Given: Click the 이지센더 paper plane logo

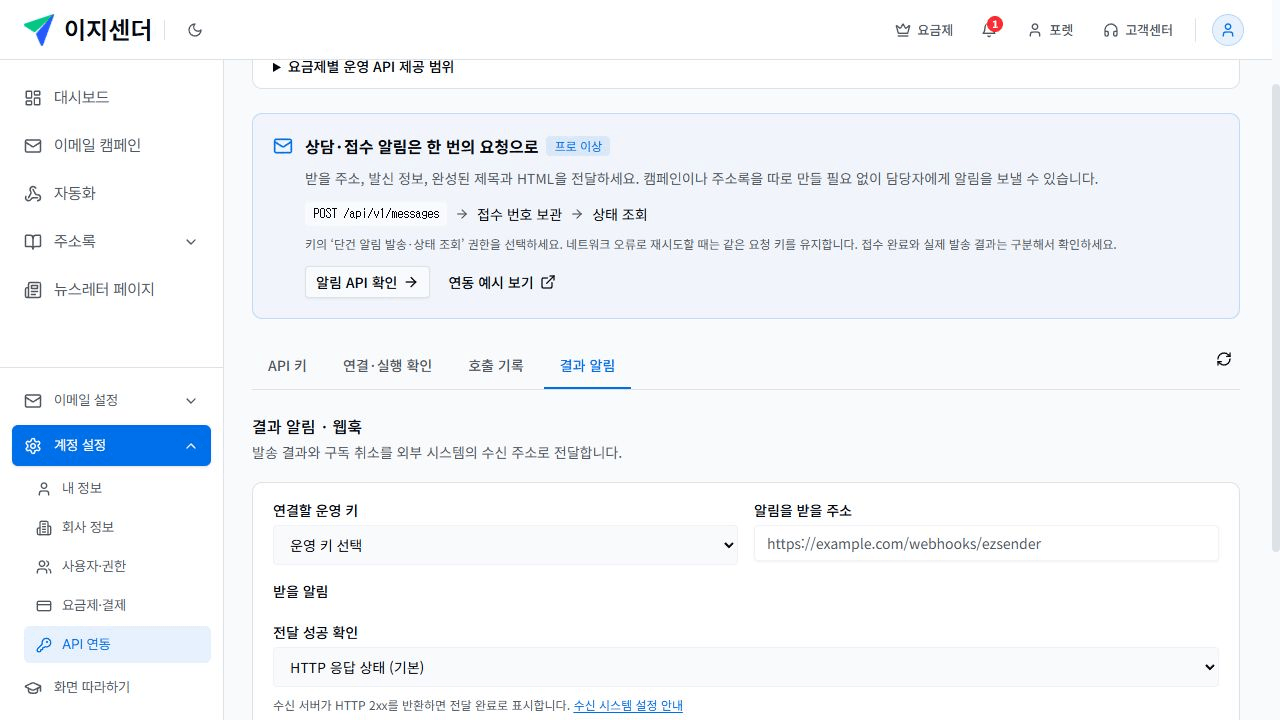Looking at the screenshot, I should pos(39,30).
